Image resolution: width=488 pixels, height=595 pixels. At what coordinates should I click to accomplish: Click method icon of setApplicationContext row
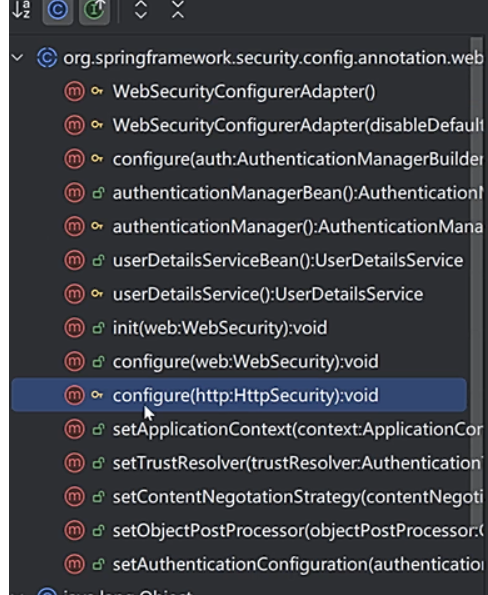point(74,429)
